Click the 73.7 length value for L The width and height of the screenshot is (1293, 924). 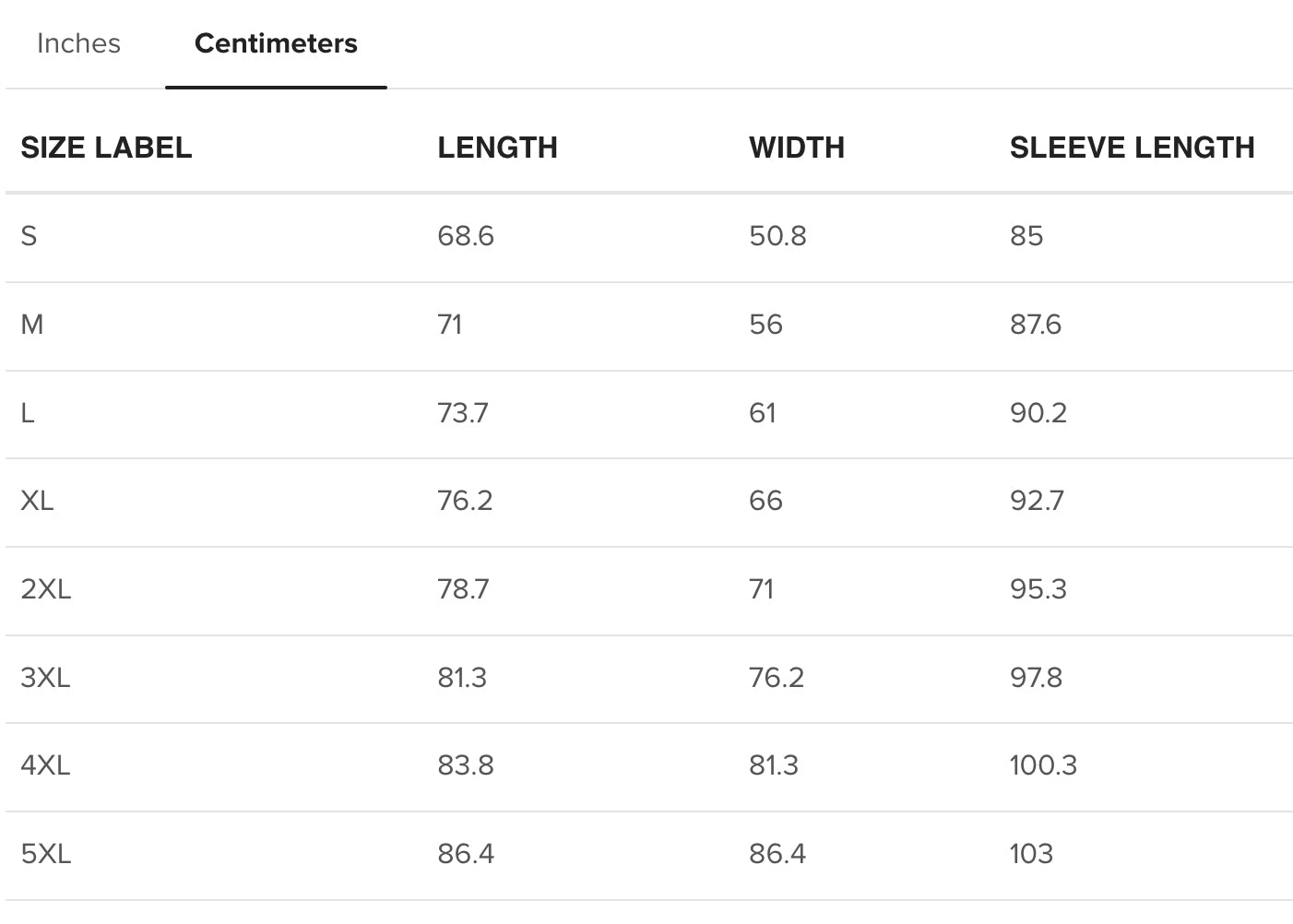[x=463, y=413]
